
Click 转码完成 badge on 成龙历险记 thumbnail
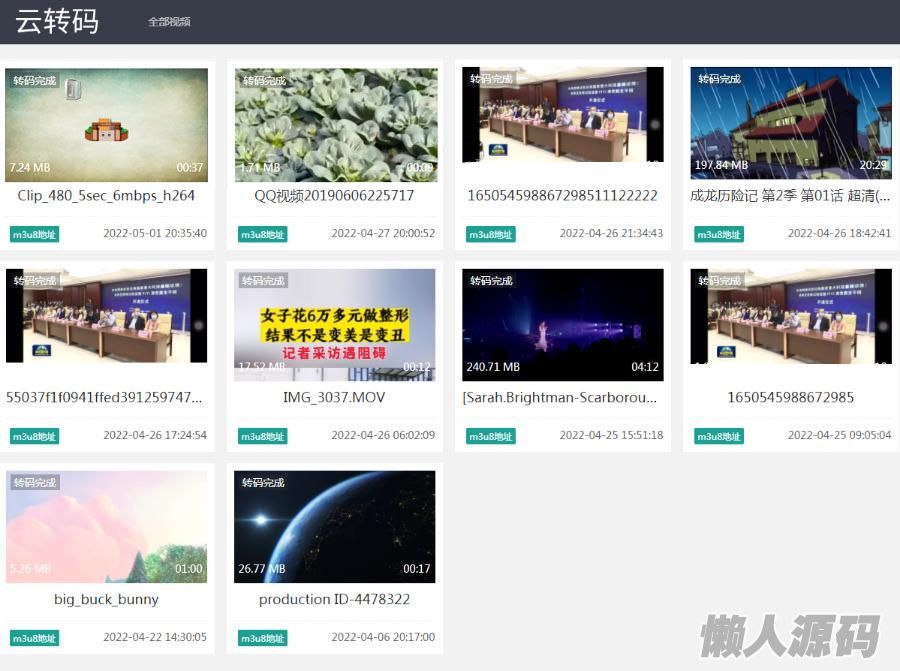pyautogui.click(x=720, y=79)
